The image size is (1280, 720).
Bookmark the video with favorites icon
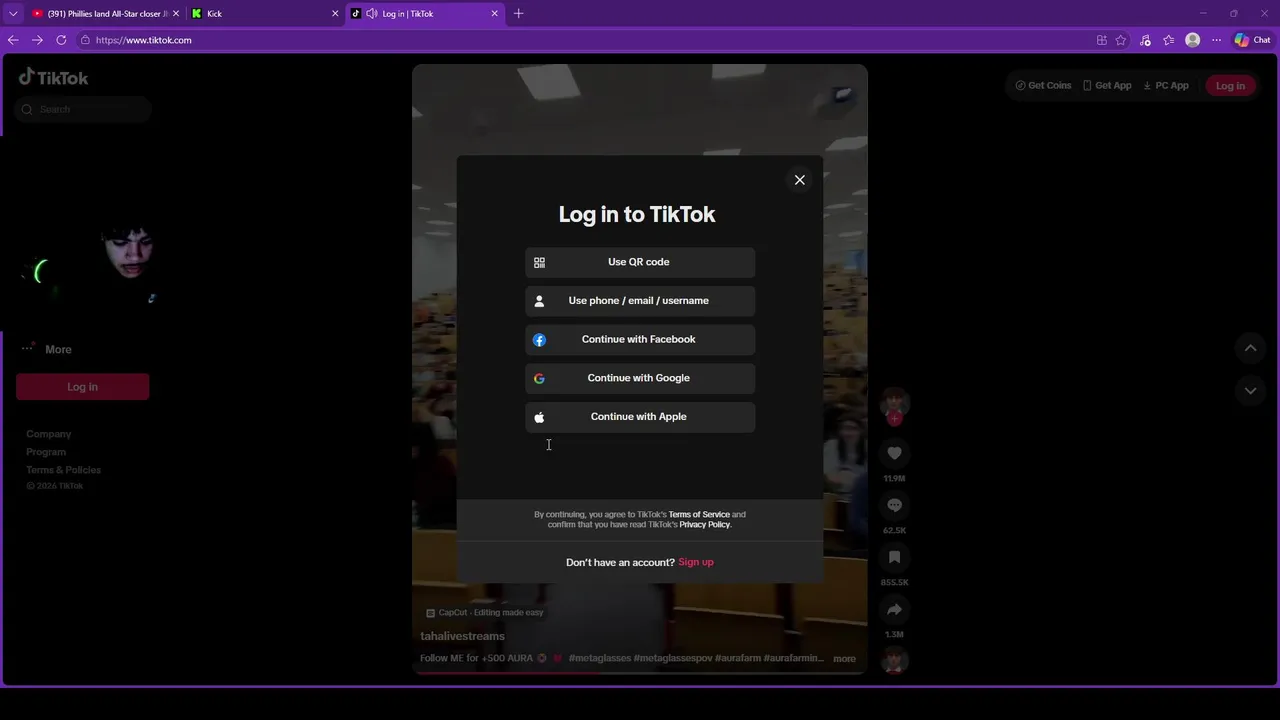tap(894, 557)
